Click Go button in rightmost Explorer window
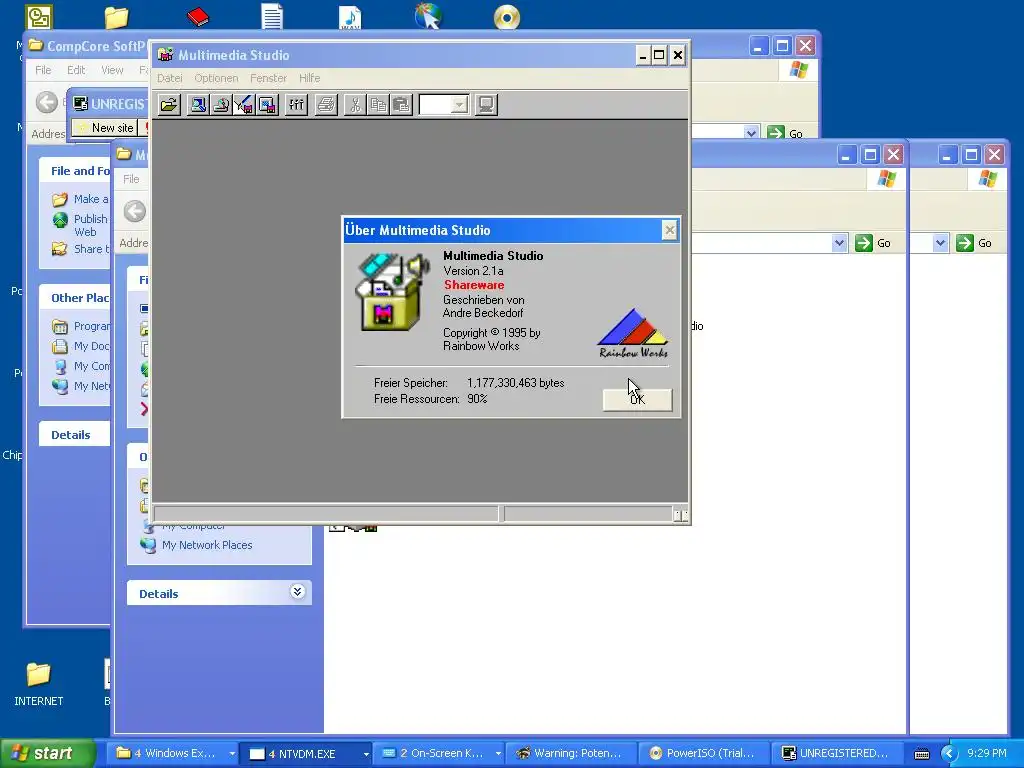Screen dimensions: 1024x768 [x=974, y=243]
